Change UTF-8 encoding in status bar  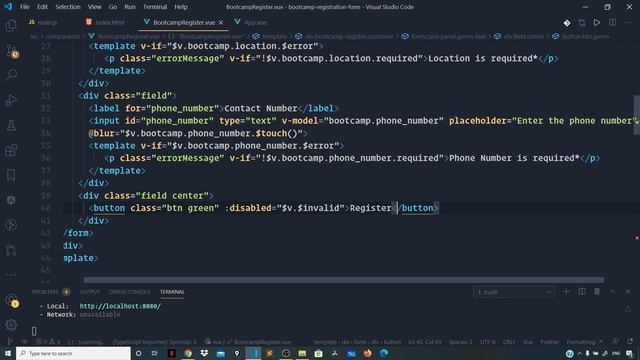pos(487,342)
